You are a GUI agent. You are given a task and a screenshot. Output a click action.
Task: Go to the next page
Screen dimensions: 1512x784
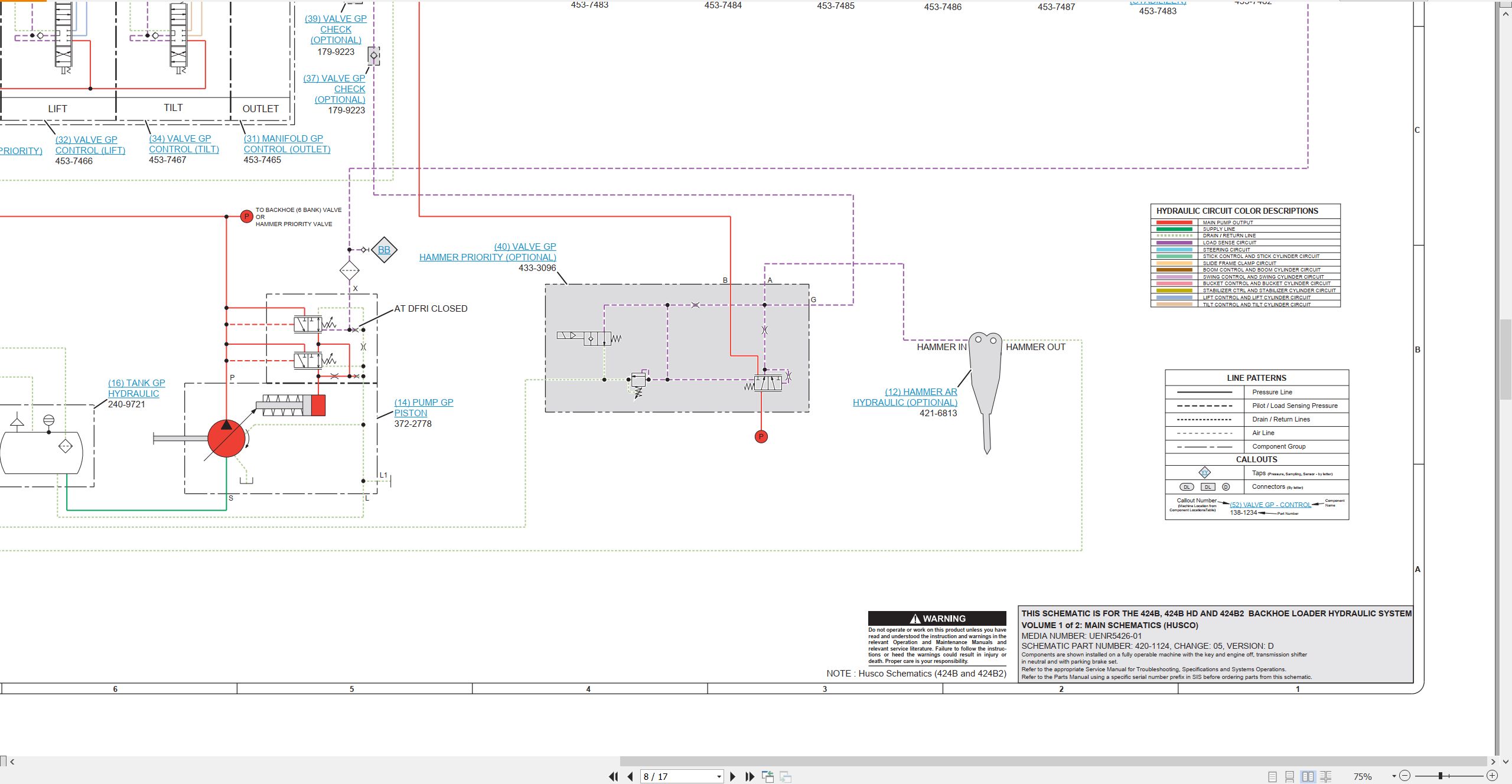733,776
